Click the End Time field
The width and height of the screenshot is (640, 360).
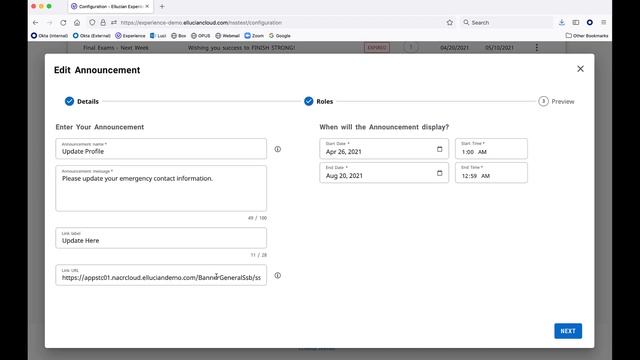pyautogui.click(x=491, y=173)
